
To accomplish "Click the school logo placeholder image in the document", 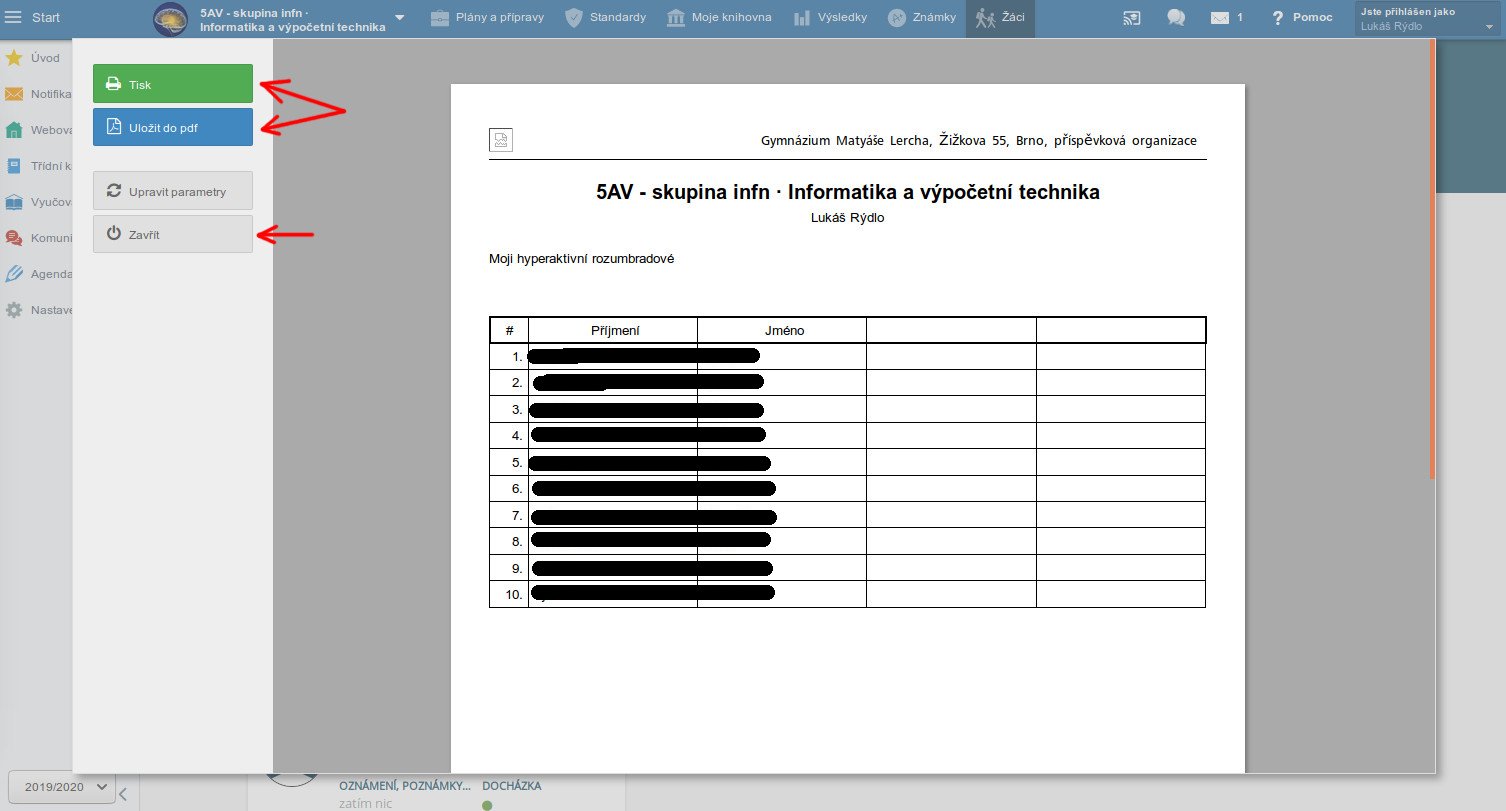I will [x=501, y=140].
